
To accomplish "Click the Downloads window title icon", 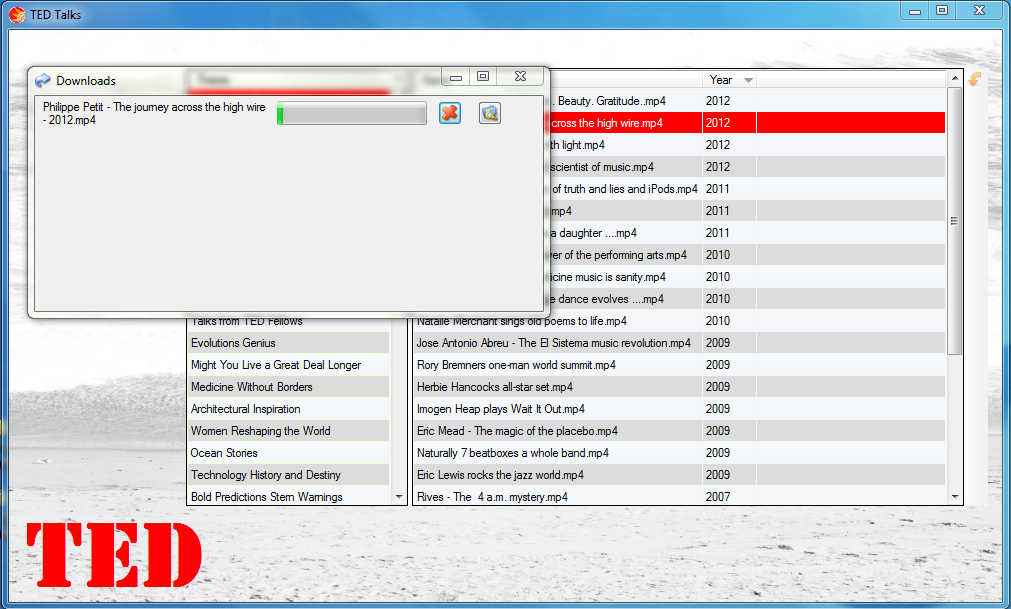I will 43,81.
